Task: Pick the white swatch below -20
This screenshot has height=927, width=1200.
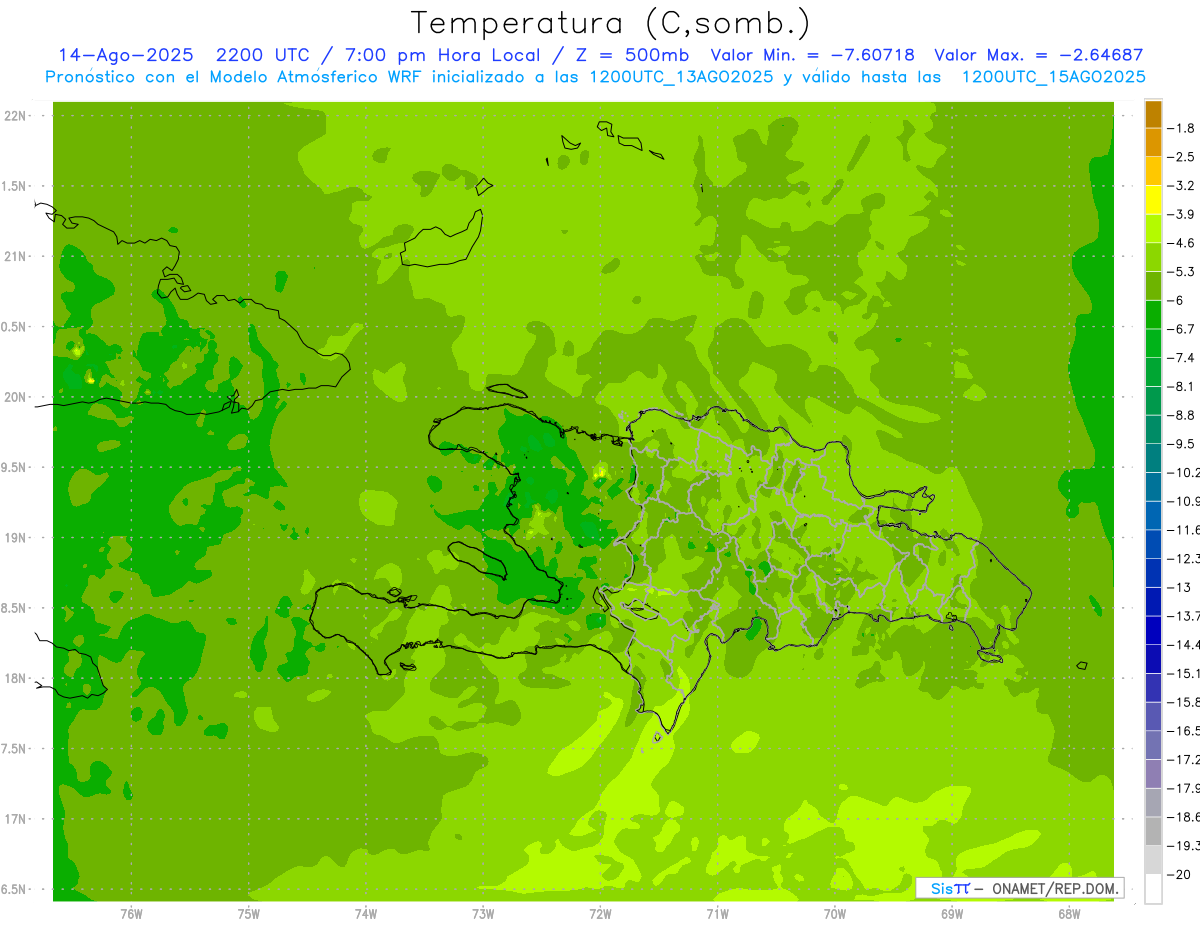Action: pos(1153,888)
